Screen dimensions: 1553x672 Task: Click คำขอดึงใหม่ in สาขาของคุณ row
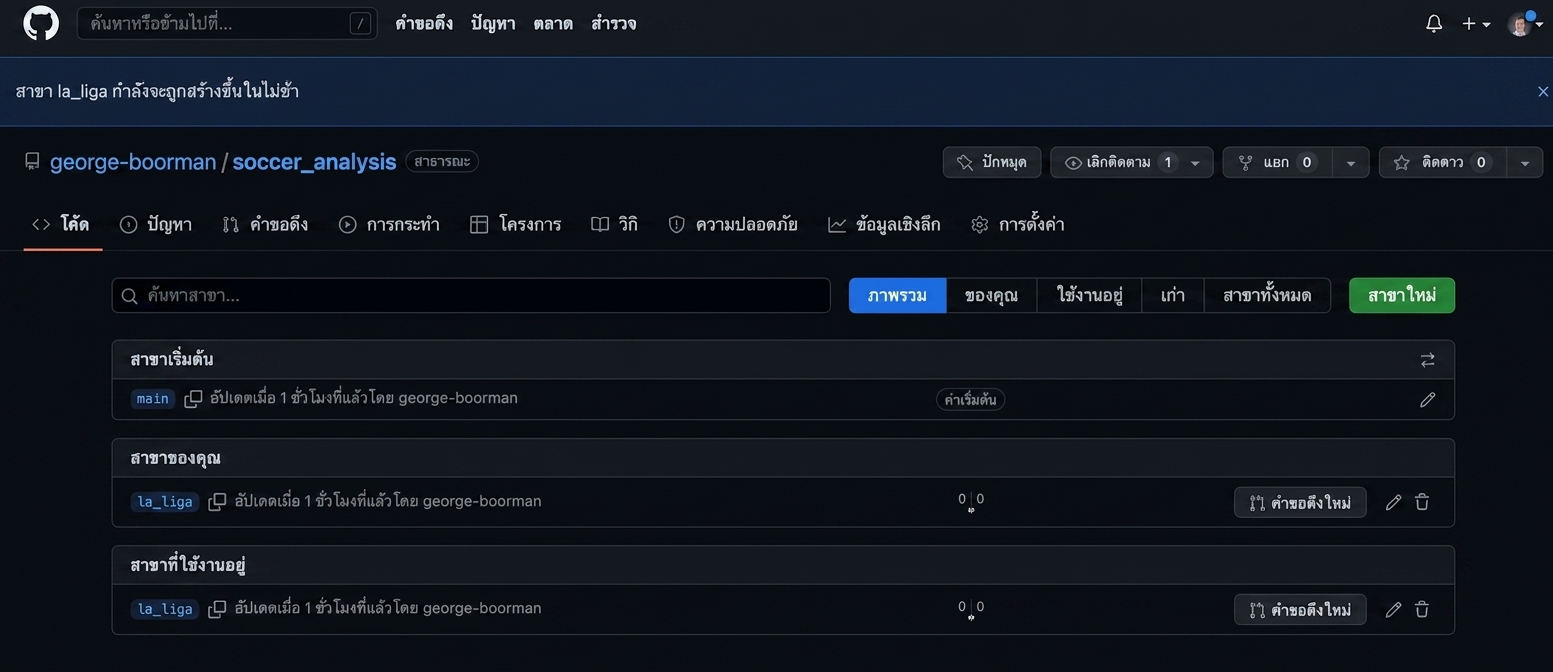click(1300, 502)
